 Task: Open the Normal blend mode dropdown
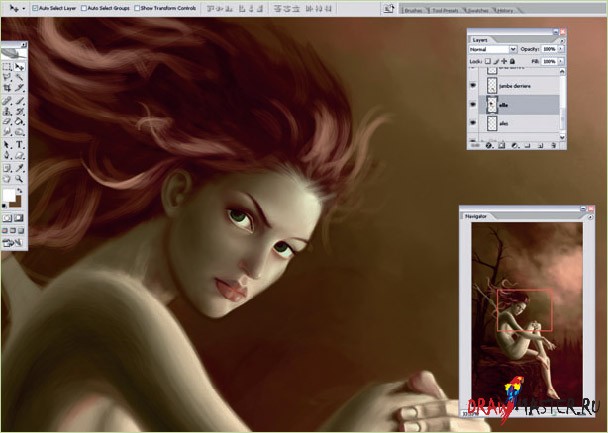coord(493,49)
